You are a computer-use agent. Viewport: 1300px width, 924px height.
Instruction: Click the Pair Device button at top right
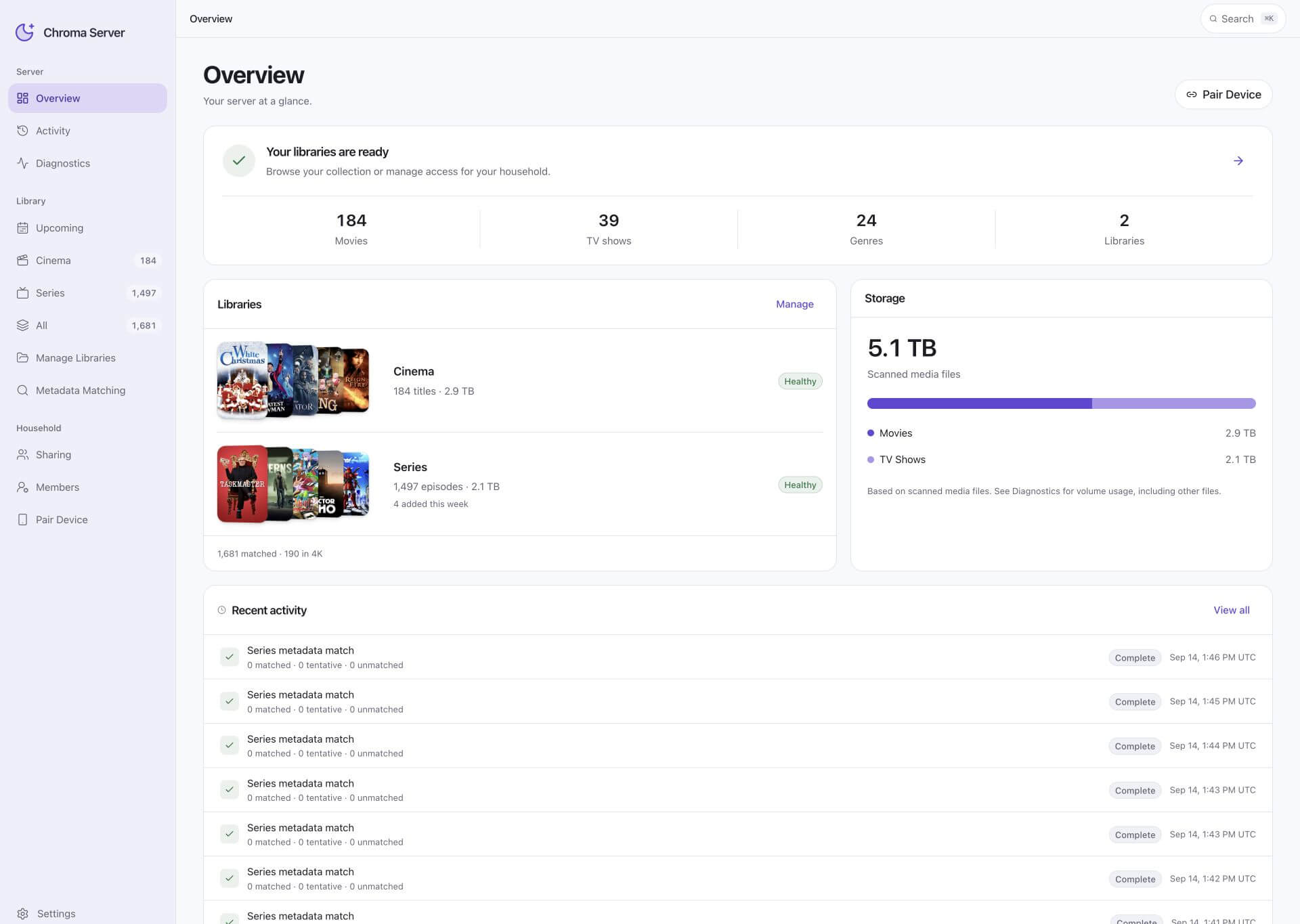[1223, 95]
